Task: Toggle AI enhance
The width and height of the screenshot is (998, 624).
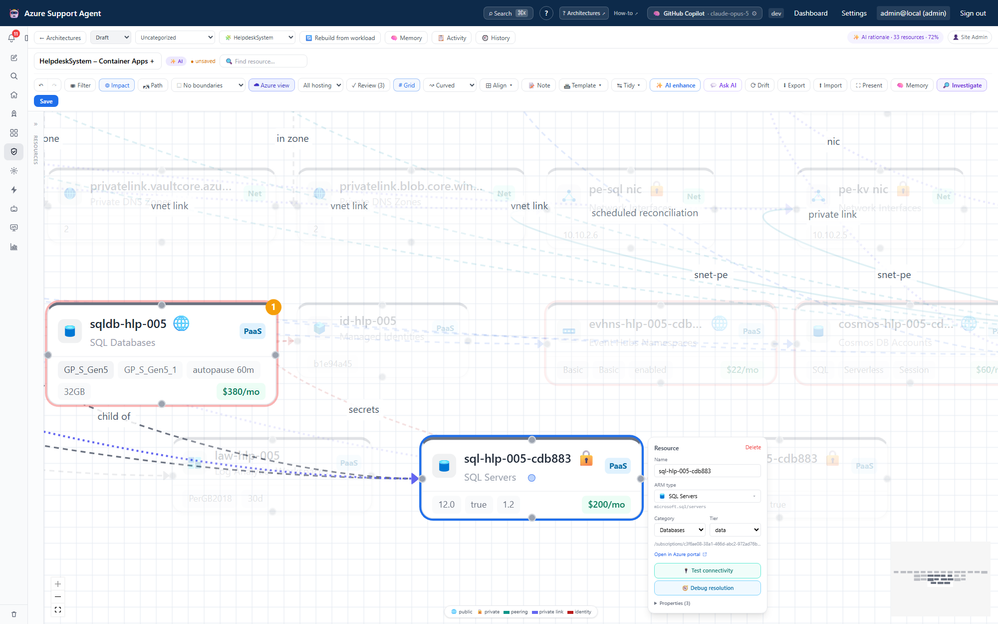Action: point(675,85)
